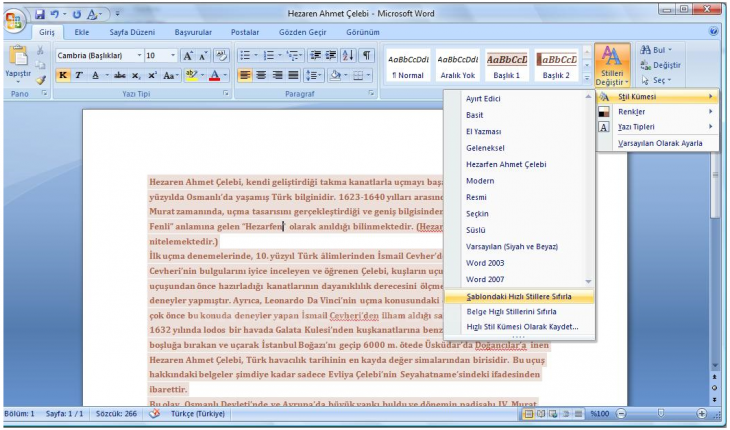Click the Değiştir replace tool
The width and height of the screenshot is (730, 430).
(x=660, y=65)
